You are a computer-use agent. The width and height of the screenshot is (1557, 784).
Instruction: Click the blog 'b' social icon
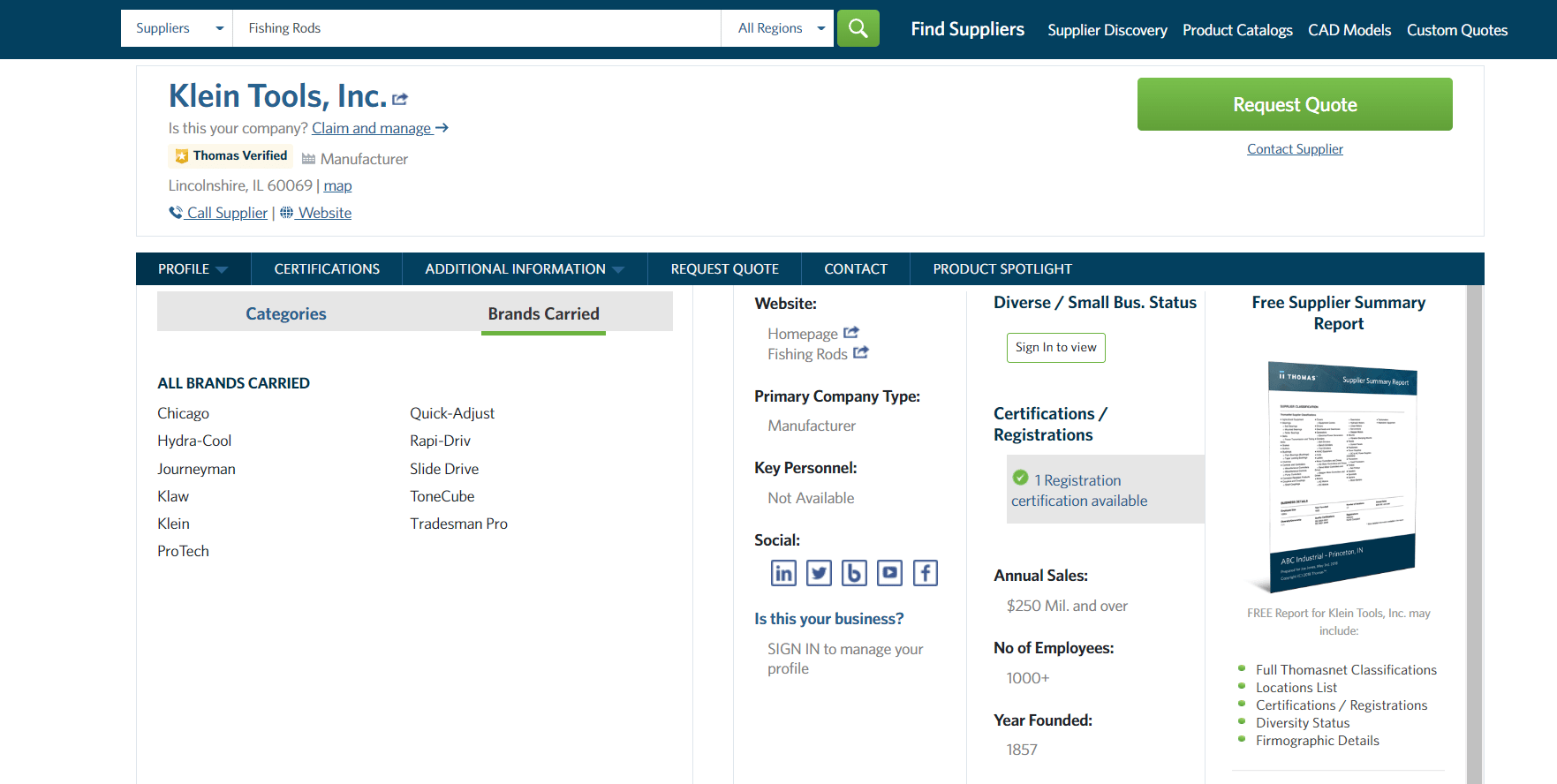(854, 573)
